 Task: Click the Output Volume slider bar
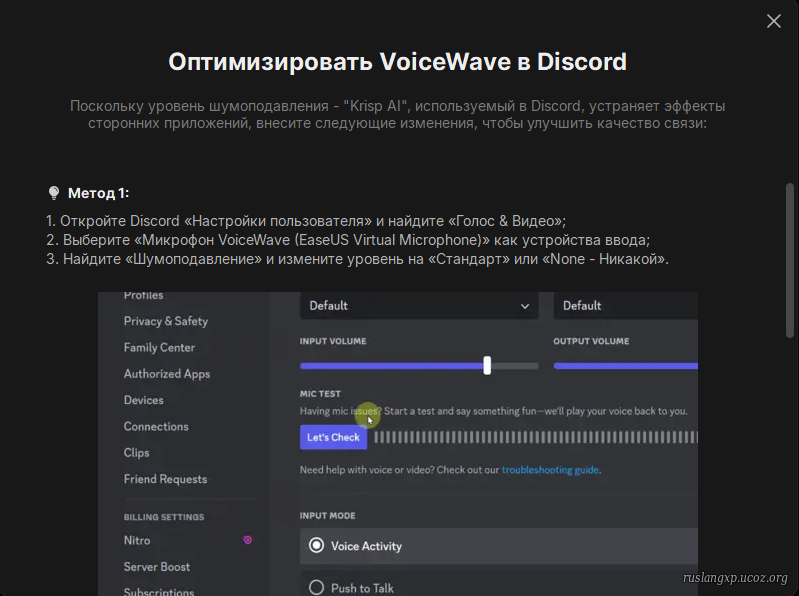(624, 366)
